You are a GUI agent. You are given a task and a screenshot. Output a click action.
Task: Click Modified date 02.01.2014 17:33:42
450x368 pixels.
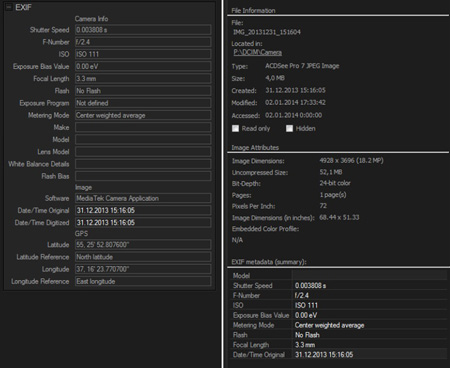(x=295, y=102)
